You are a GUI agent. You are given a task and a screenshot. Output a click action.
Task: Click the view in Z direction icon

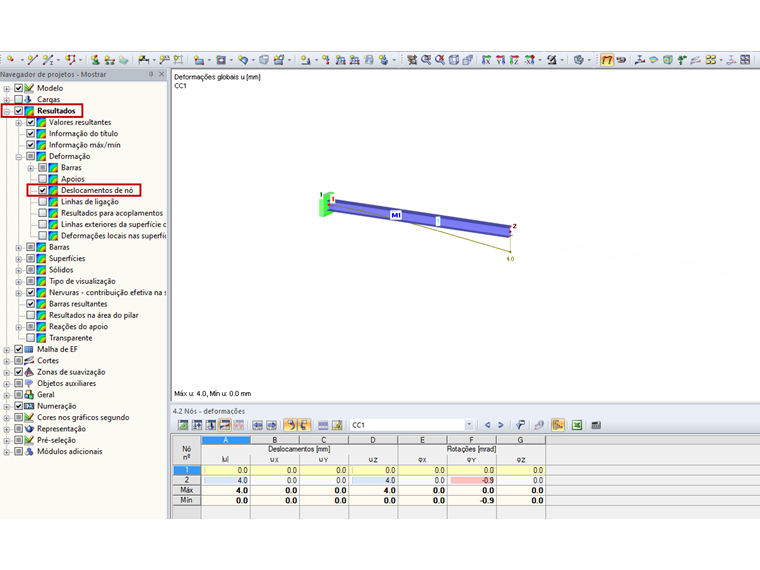point(515,60)
